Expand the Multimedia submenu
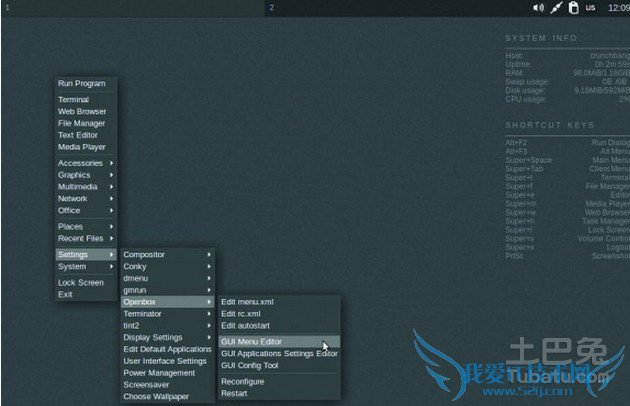The image size is (630, 406). click(86, 187)
